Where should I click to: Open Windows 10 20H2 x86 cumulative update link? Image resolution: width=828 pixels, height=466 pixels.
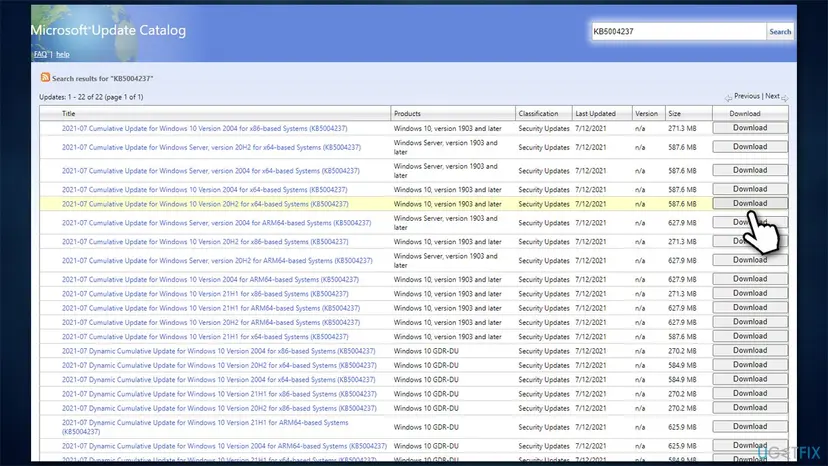tap(205, 242)
